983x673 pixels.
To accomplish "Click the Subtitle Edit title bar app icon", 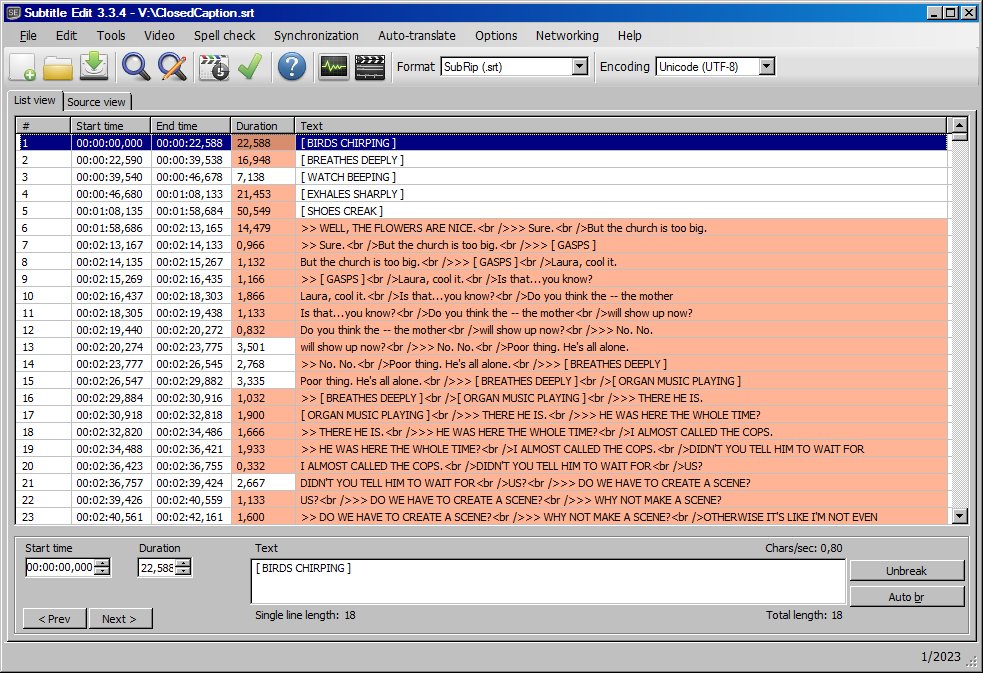I will pyautogui.click(x=13, y=13).
